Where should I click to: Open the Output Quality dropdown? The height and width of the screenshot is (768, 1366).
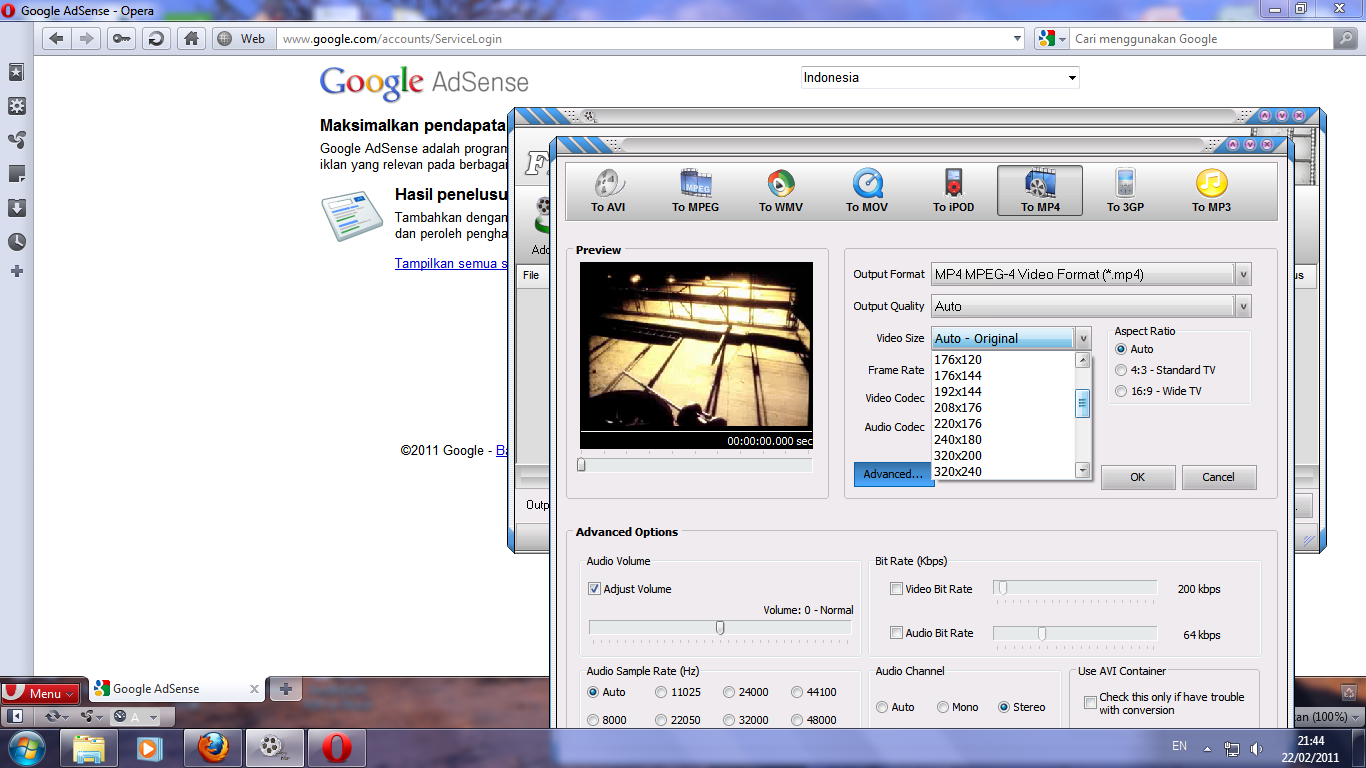1243,306
